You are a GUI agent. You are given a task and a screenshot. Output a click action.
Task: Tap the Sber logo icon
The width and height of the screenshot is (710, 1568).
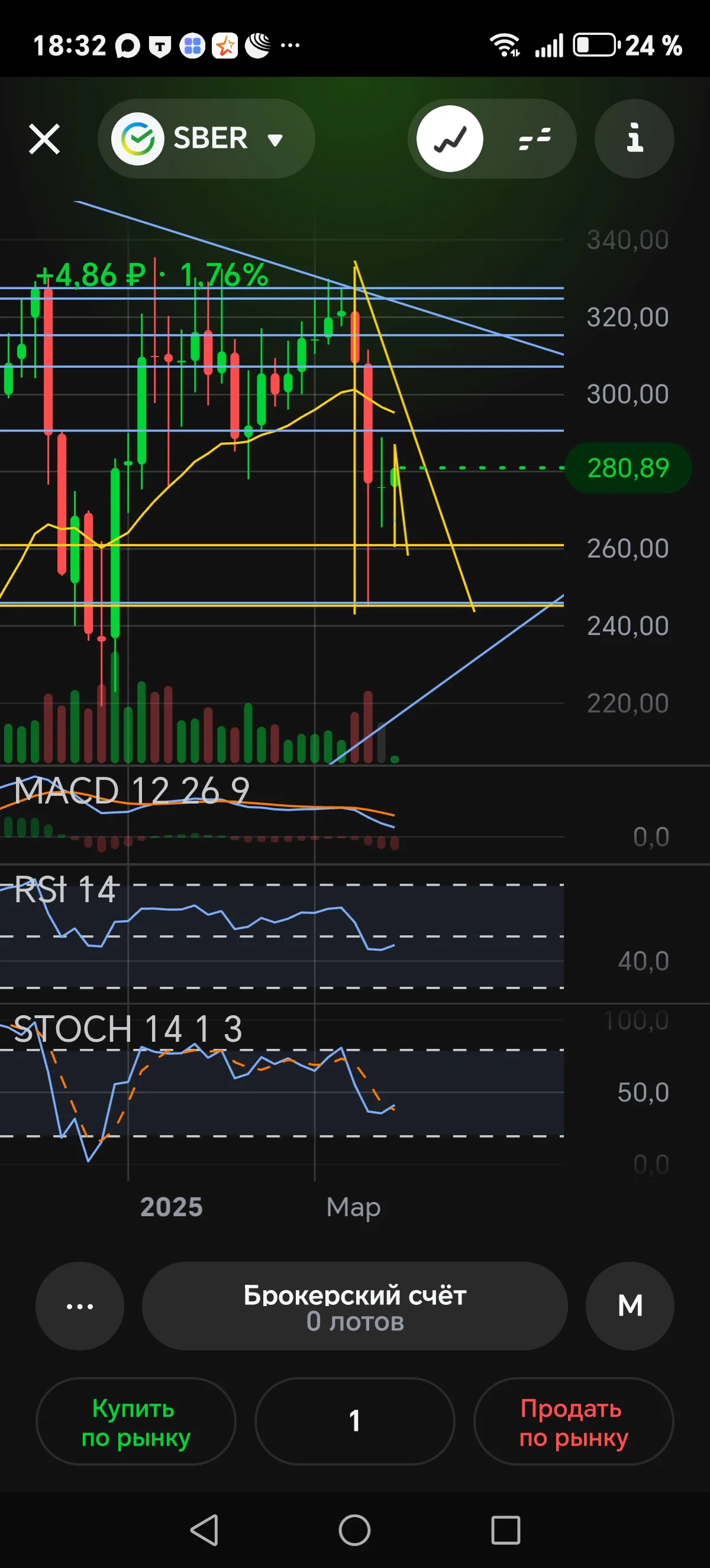pos(138,139)
